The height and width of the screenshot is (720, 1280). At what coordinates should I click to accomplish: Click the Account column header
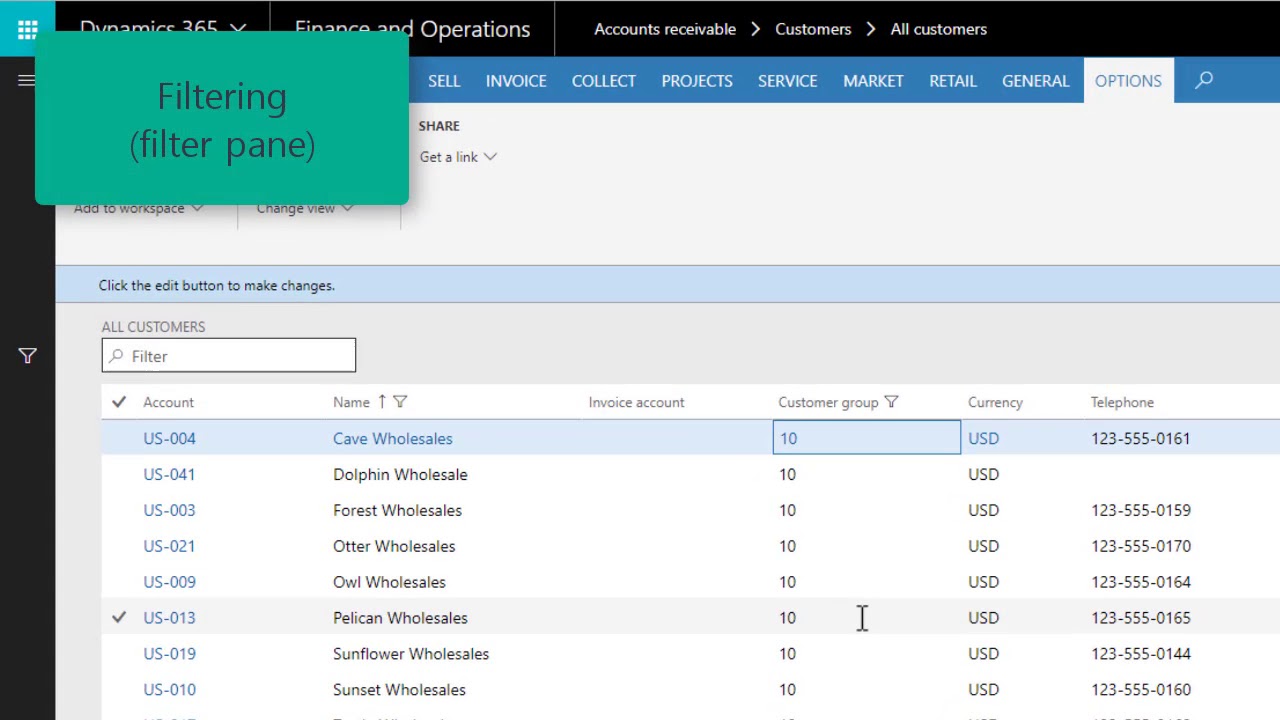click(168, 402)
